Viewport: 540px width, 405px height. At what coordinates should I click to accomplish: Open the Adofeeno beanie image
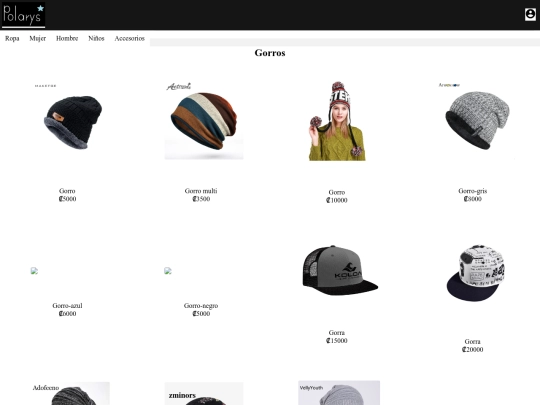pos(70,393)
